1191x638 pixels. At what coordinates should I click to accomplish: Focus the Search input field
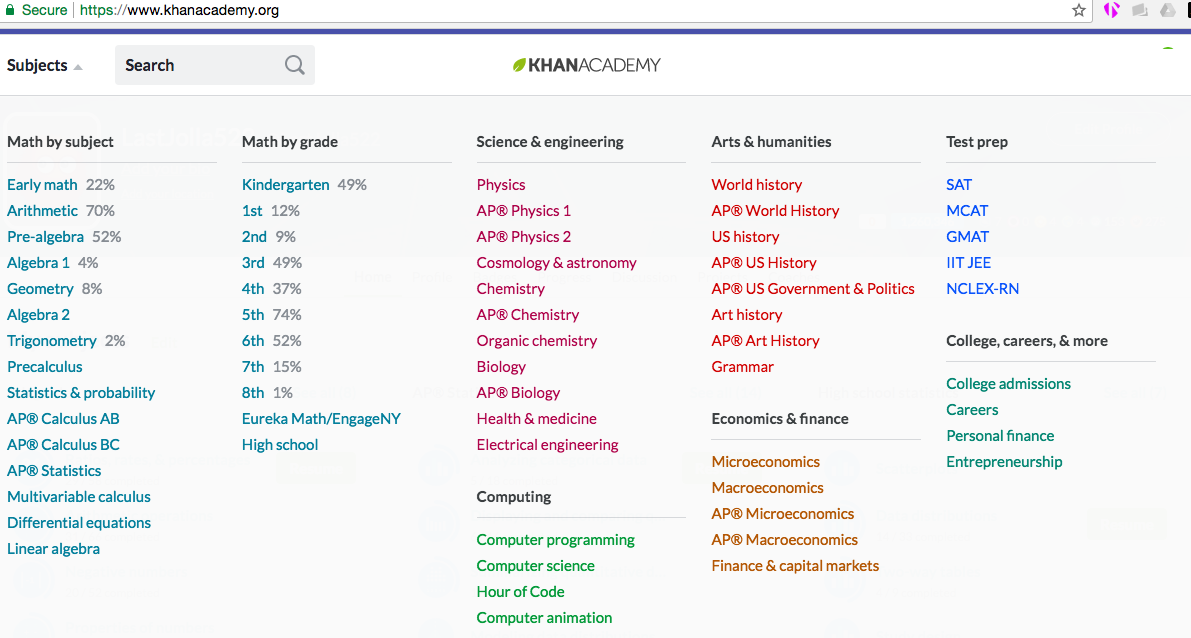point(214,65)
